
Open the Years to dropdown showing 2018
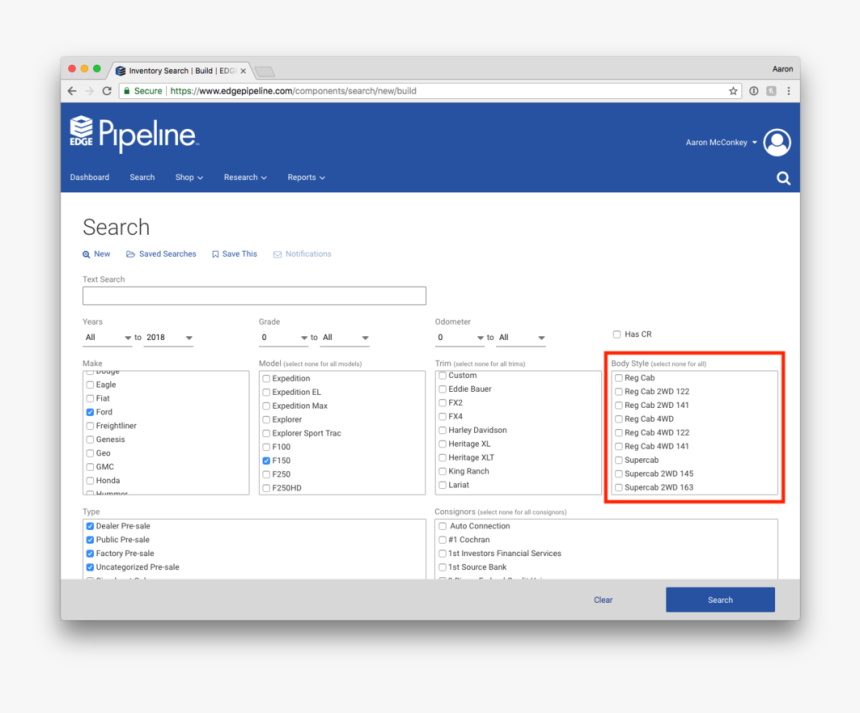[168, 337]
